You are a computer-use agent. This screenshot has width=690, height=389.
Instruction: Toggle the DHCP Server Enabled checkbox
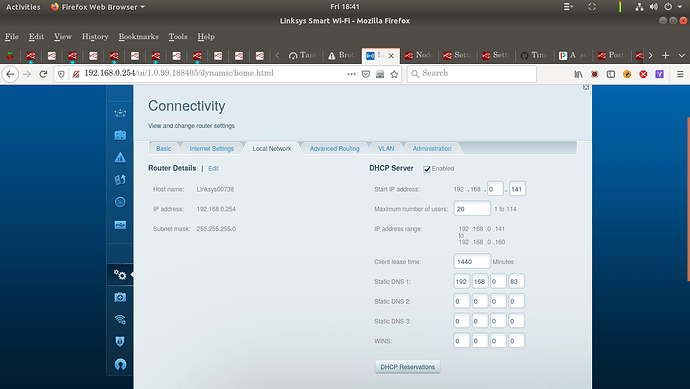click(x=427, y=169)
